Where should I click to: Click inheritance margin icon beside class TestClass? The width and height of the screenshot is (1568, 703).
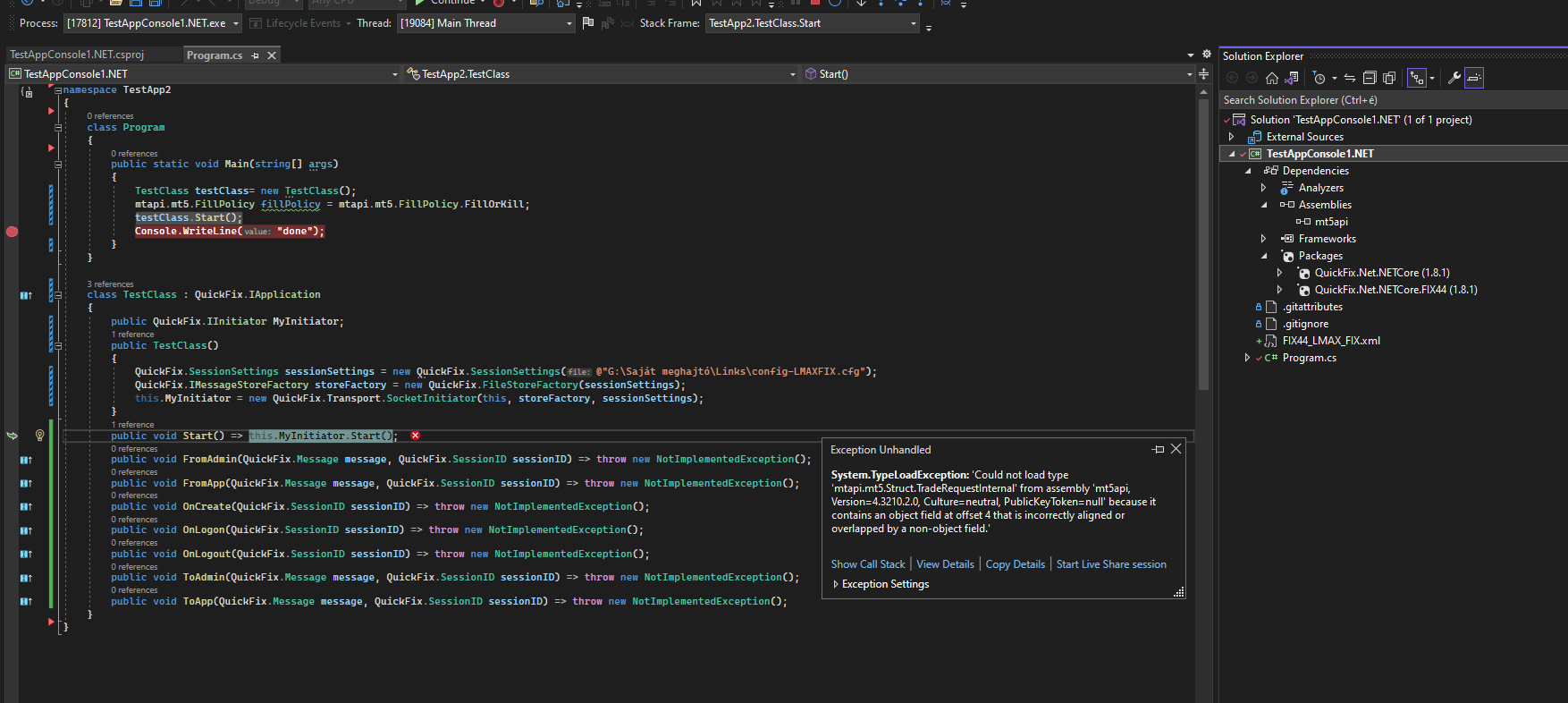coord(26,295)
